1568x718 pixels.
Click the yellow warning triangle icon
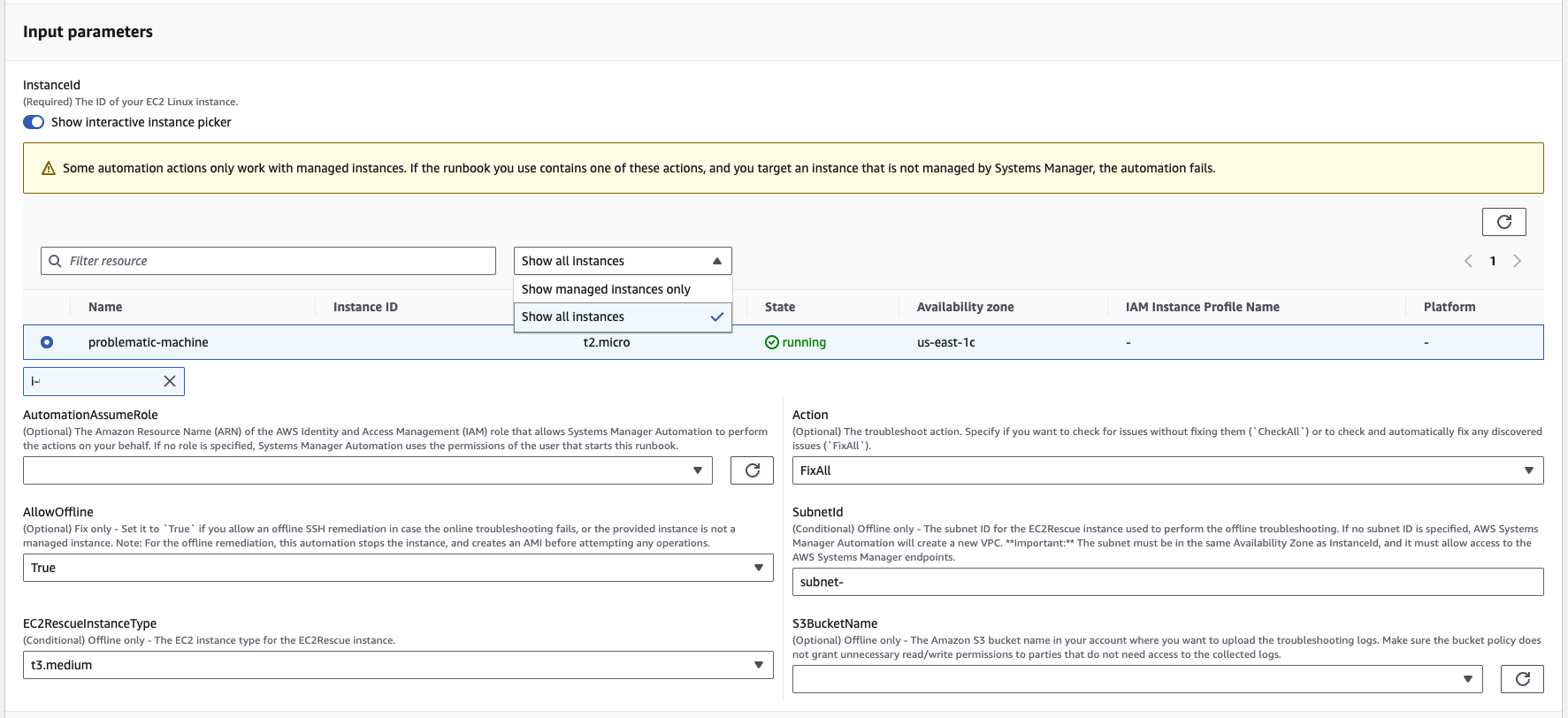49,168
